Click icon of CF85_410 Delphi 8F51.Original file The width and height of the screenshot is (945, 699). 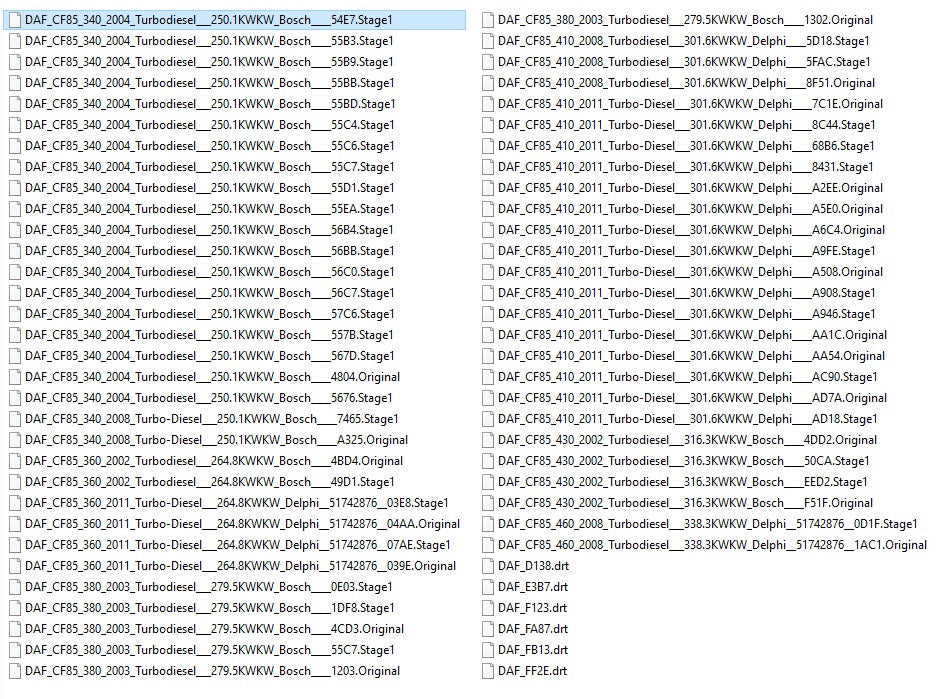pyautogui.click(x=488, y=83)
